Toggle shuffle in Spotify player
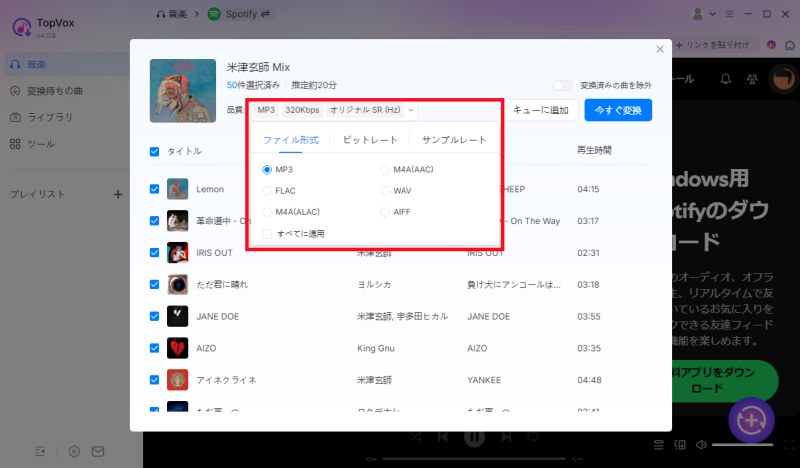800x468 pixels. click(x=416, y=437)
